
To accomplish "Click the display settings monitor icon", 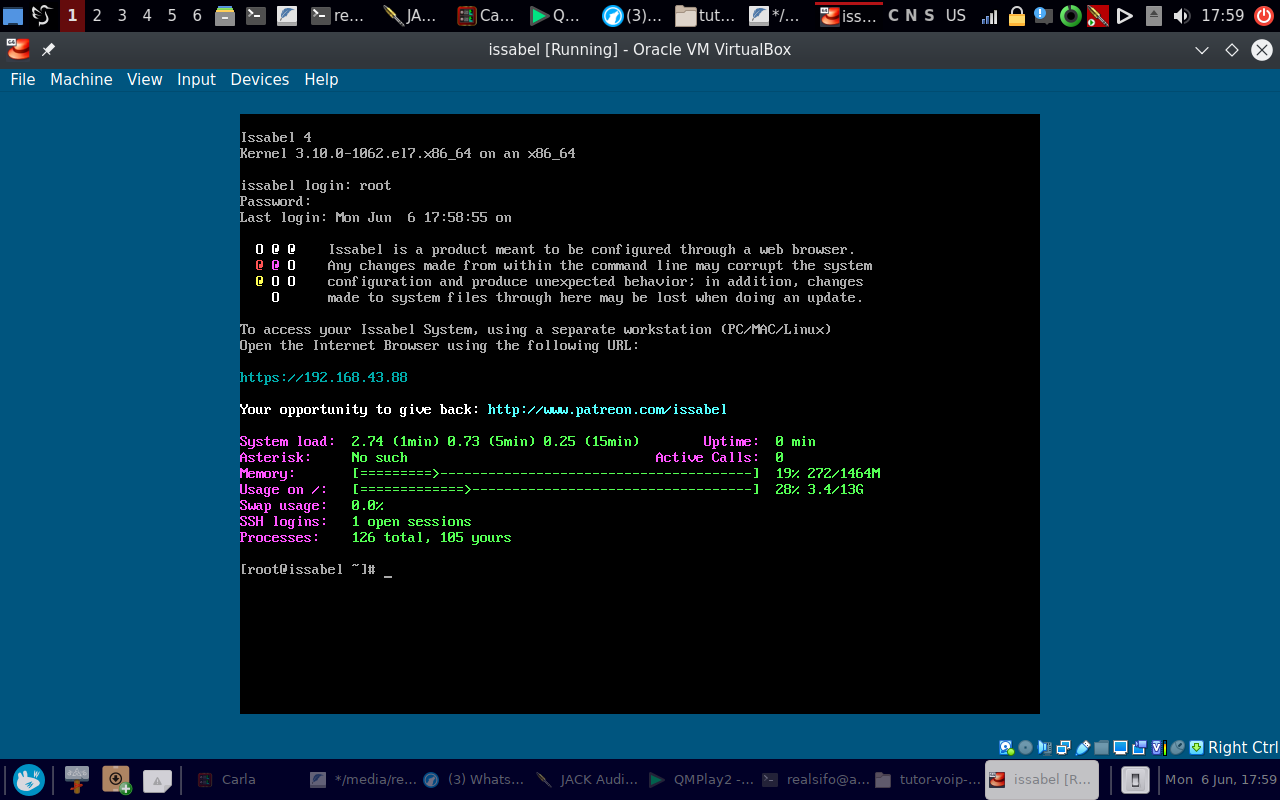I will point(1121,747).
